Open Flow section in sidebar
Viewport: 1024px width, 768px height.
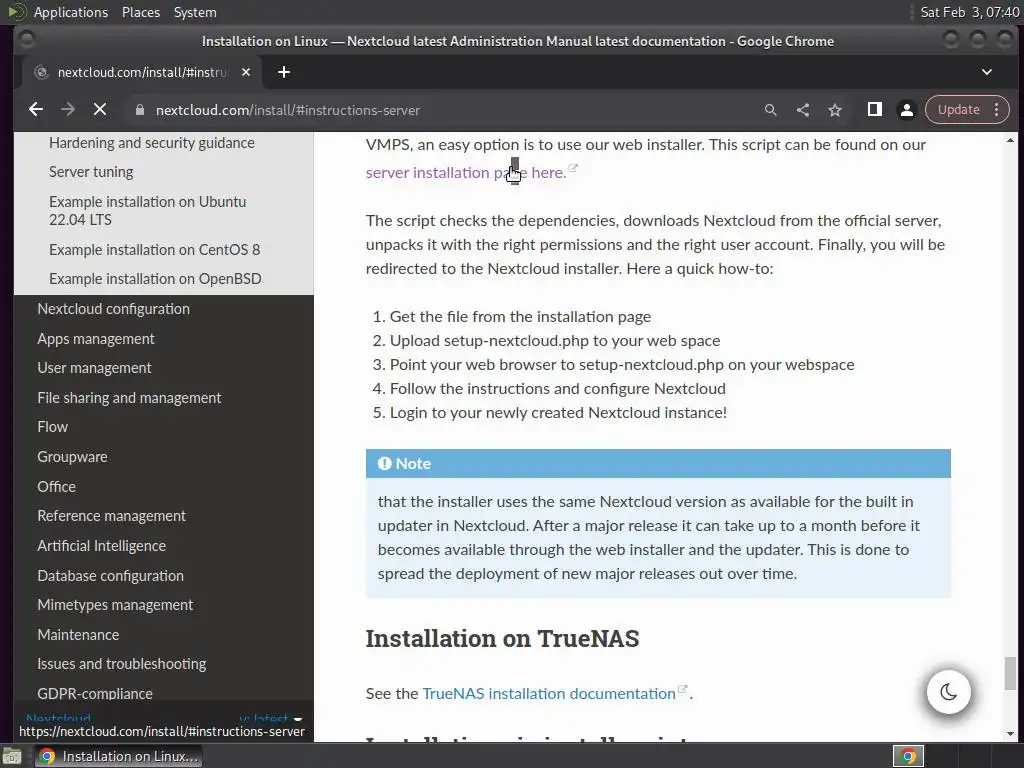point(52,426)
